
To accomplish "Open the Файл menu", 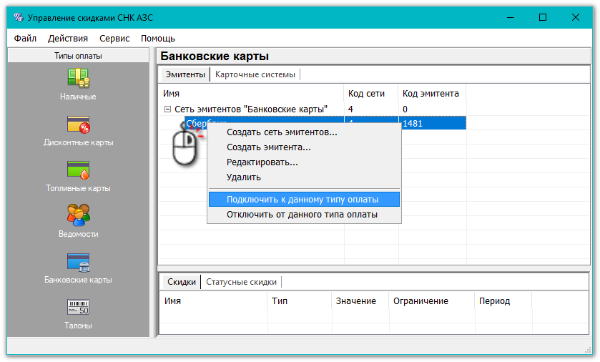I will [25, 38].
